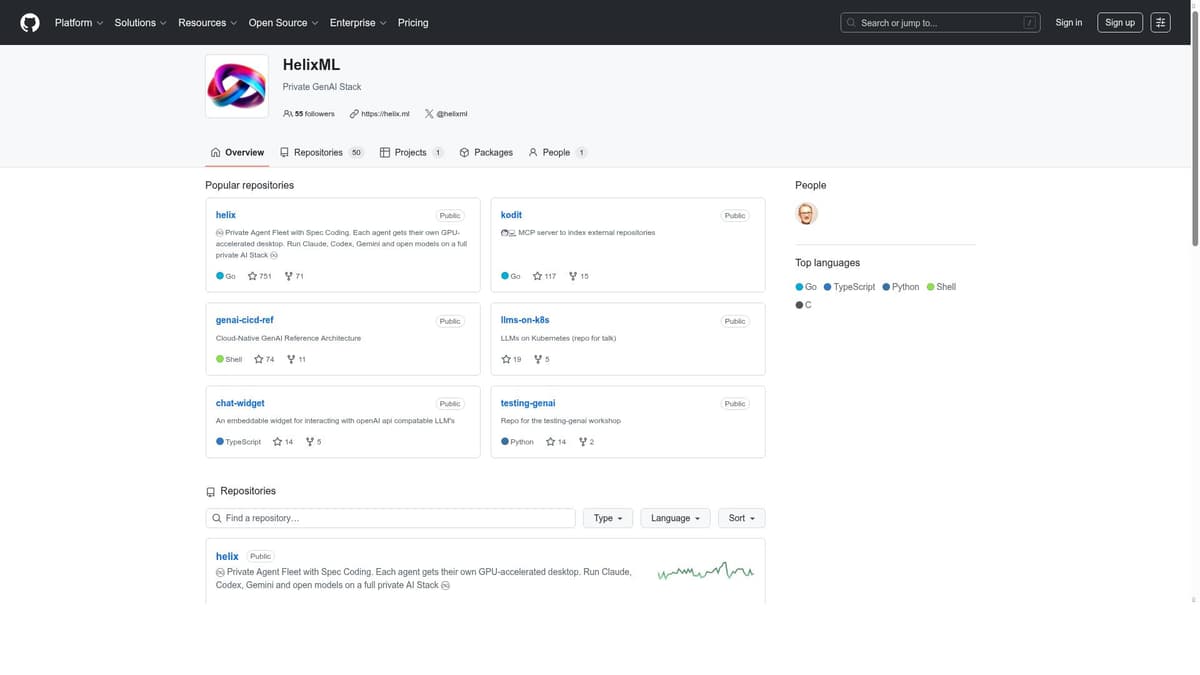
Task: Open the llms-on-k8s repository link
Action: [x=525, y=320]
